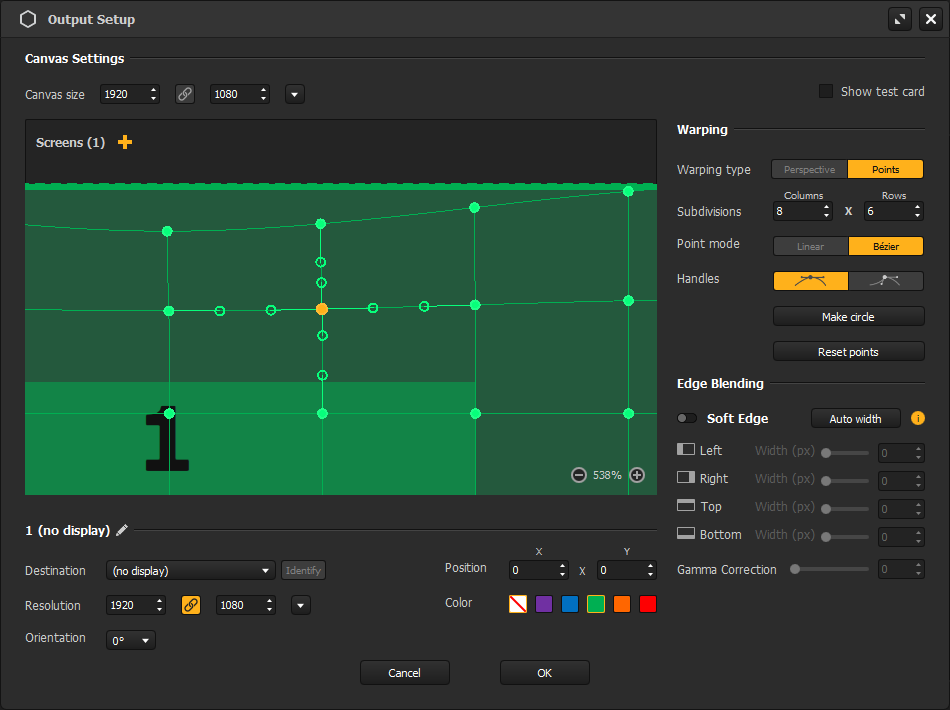Click the Make circle button
The image size is (950, 710).
[848, 316]
